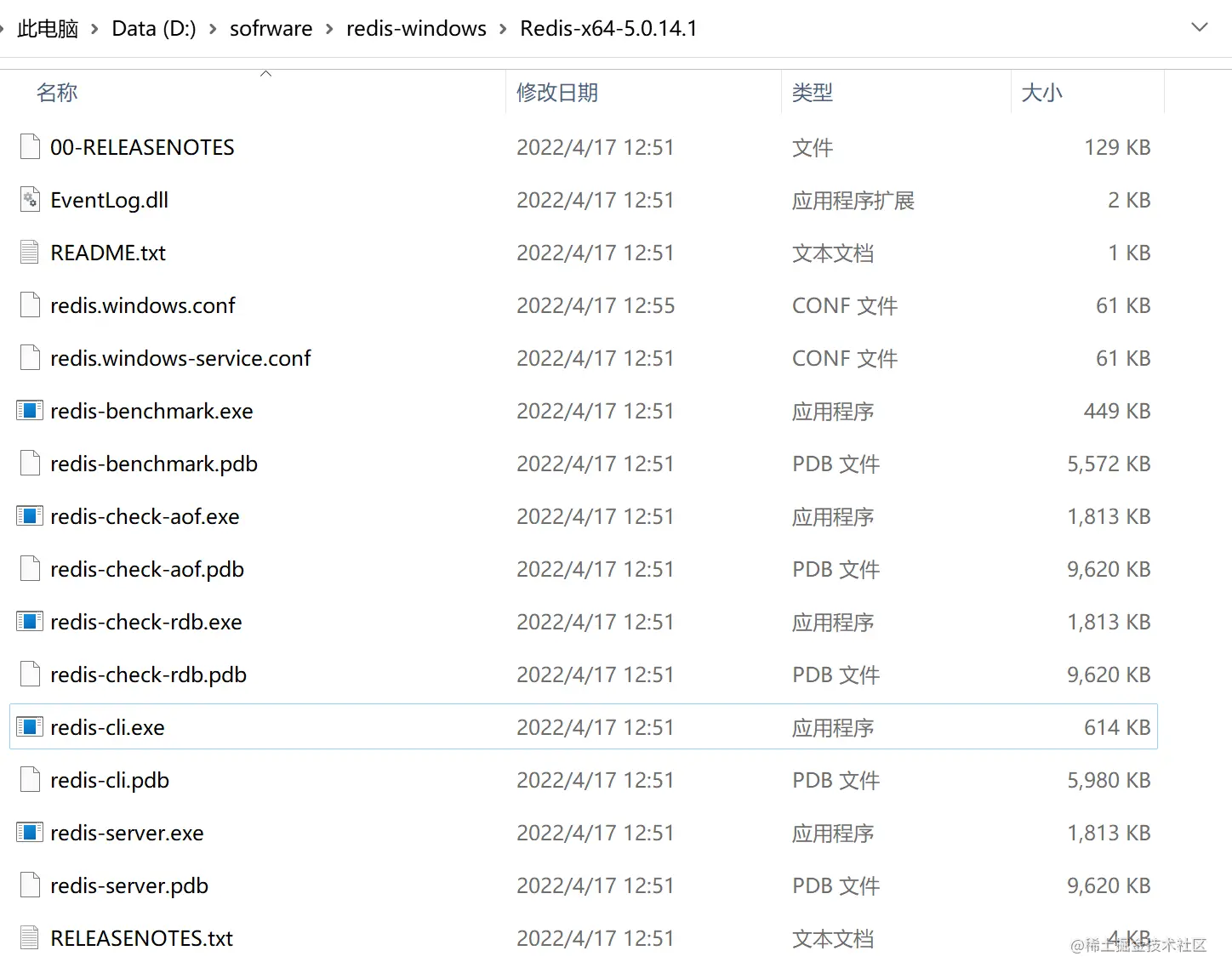Click the redis-cli.exe application icon
The height and width of the screenshot is (979, 1232).
(30, 727)
